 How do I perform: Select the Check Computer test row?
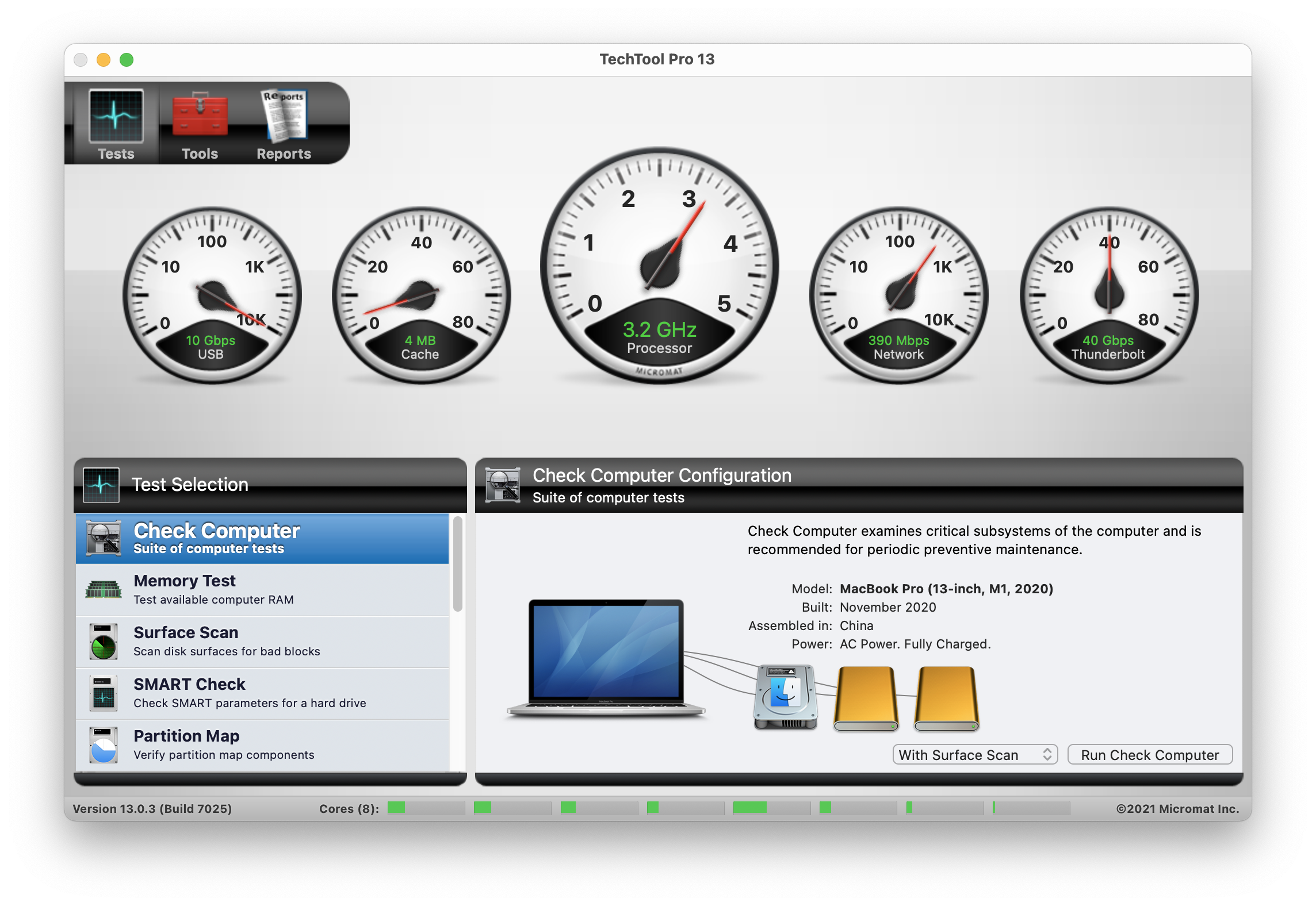point(262,539)
